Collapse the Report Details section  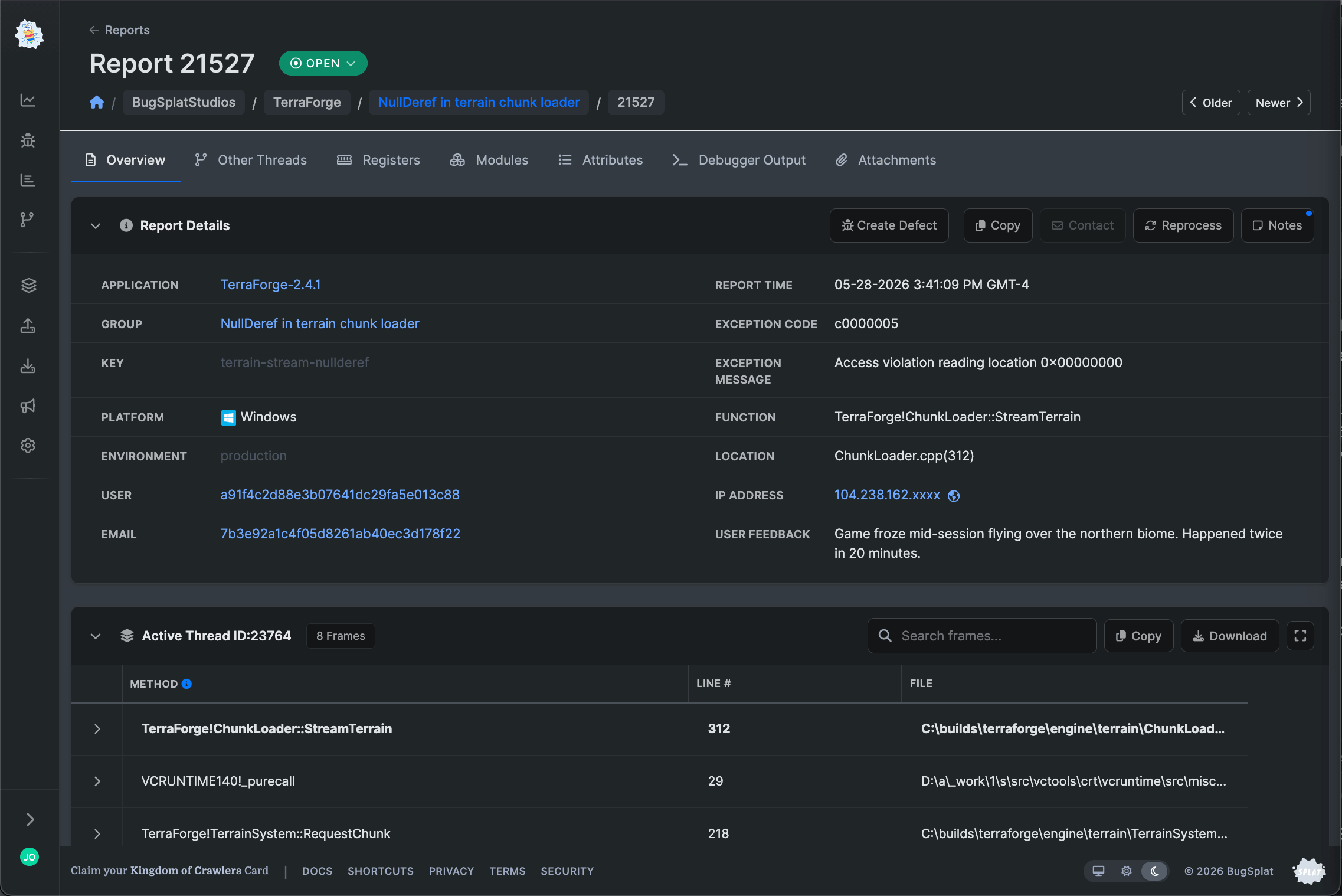pos(96,225)
